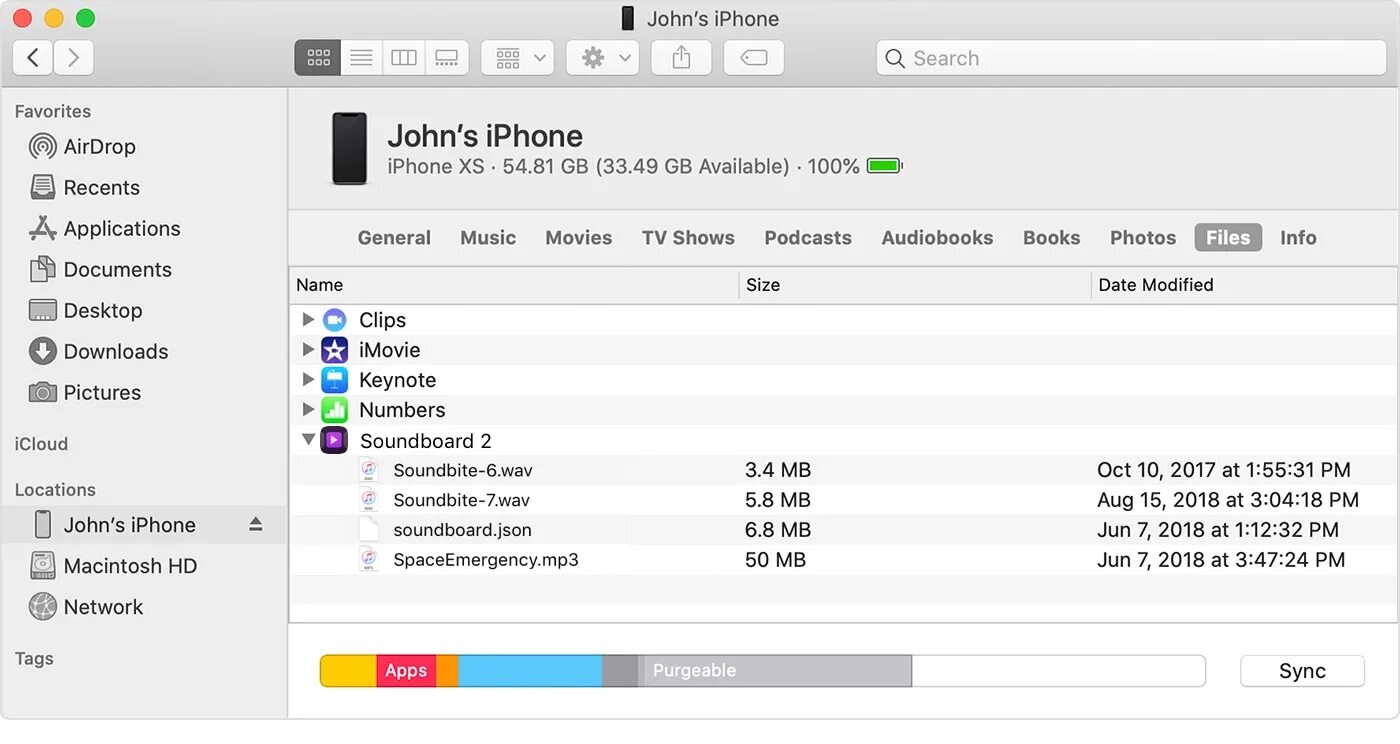Image resolution: width=1400 pixels, height=744 pixels.
Task: Switch to the Podcasts tab
Action: pyautogui.click(x=808, y=237)
